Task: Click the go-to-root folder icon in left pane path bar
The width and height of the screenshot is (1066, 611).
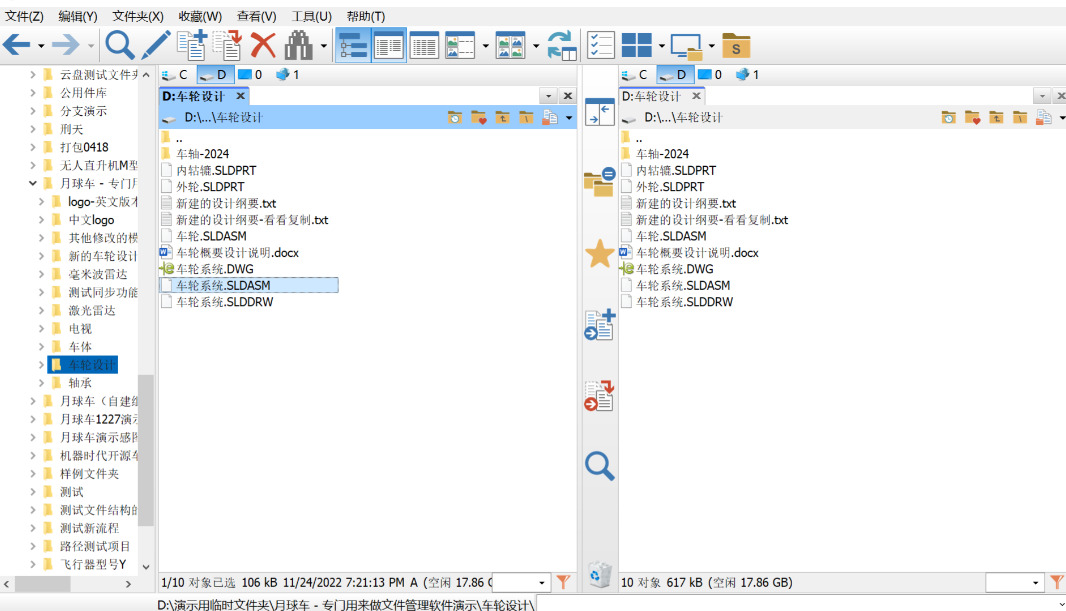Action: [526, 118]
